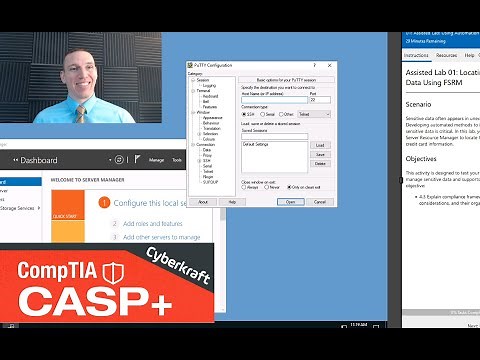Click the Port number field
Image resolution: width=480 pixels, height=360 pixels.
[320, 100]
